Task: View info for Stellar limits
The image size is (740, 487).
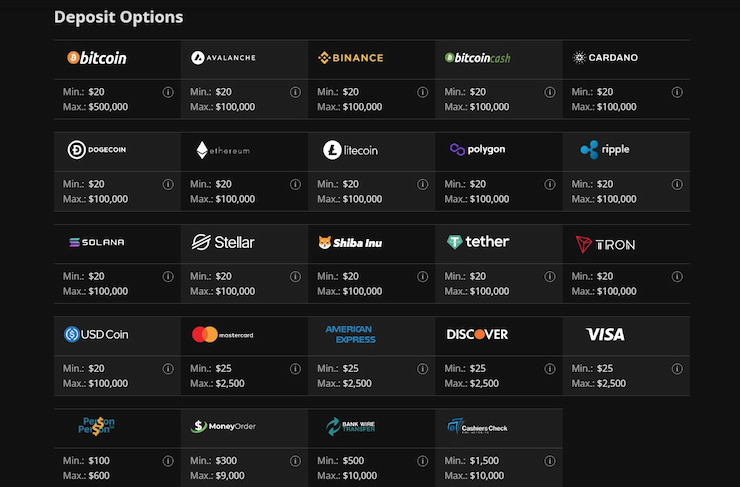Action: tap(295, 277)
